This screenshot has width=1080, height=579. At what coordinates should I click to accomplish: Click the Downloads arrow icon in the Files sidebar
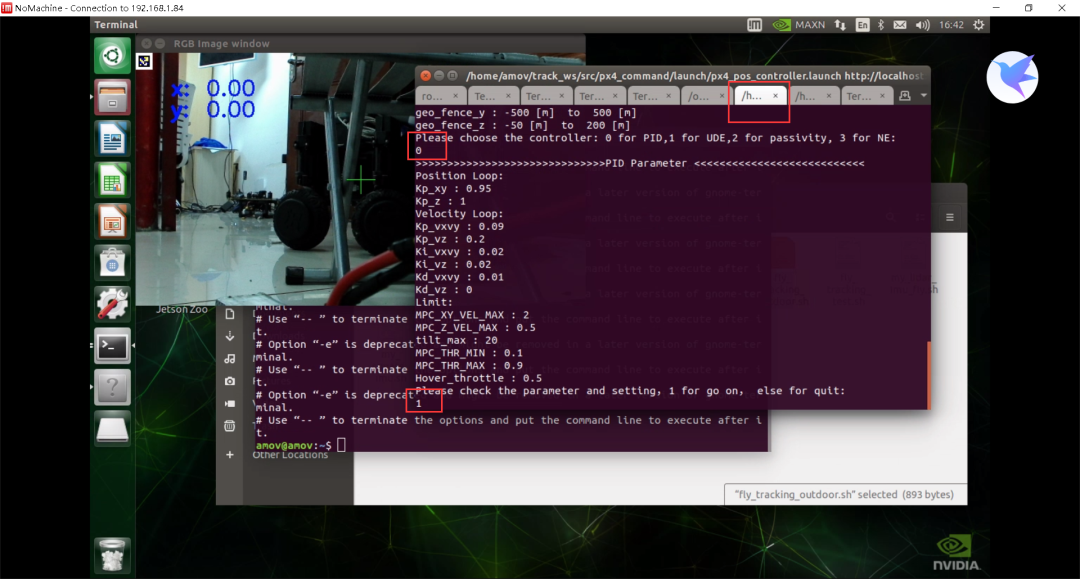[x=230, y=336]
